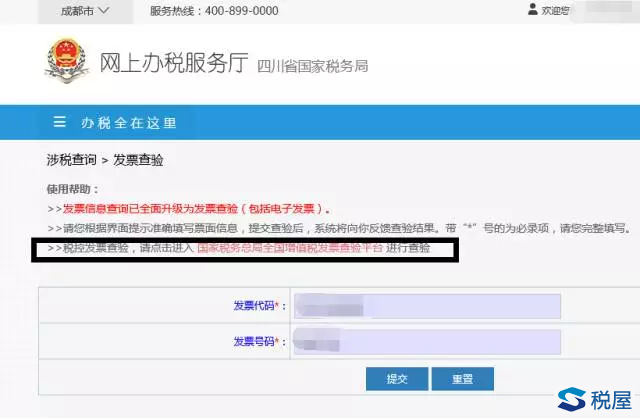Open the 成都市 city dropdown
Screen dimensions: 640x418
point(85,11)
